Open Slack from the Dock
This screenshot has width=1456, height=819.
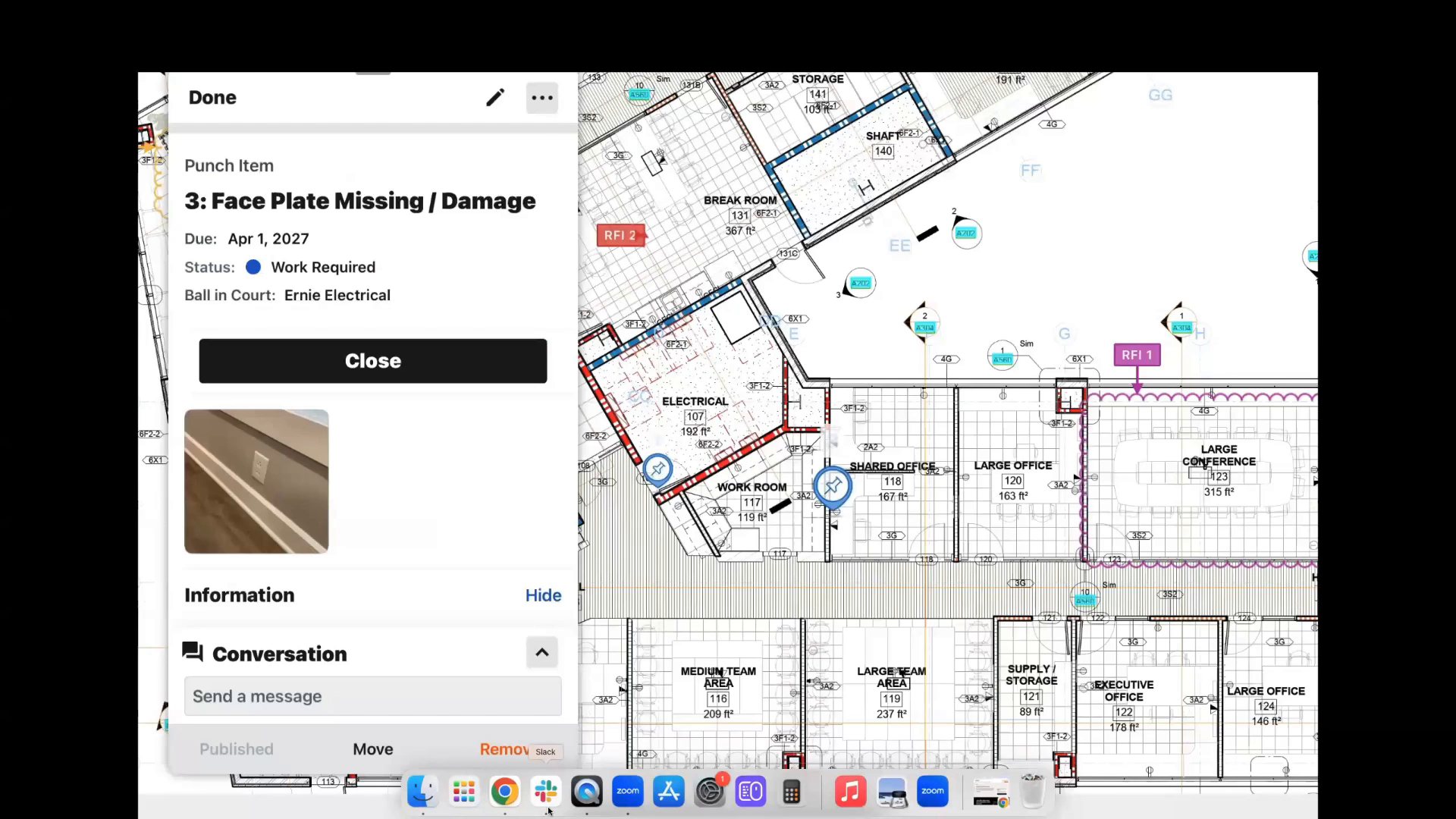(545, 791)
